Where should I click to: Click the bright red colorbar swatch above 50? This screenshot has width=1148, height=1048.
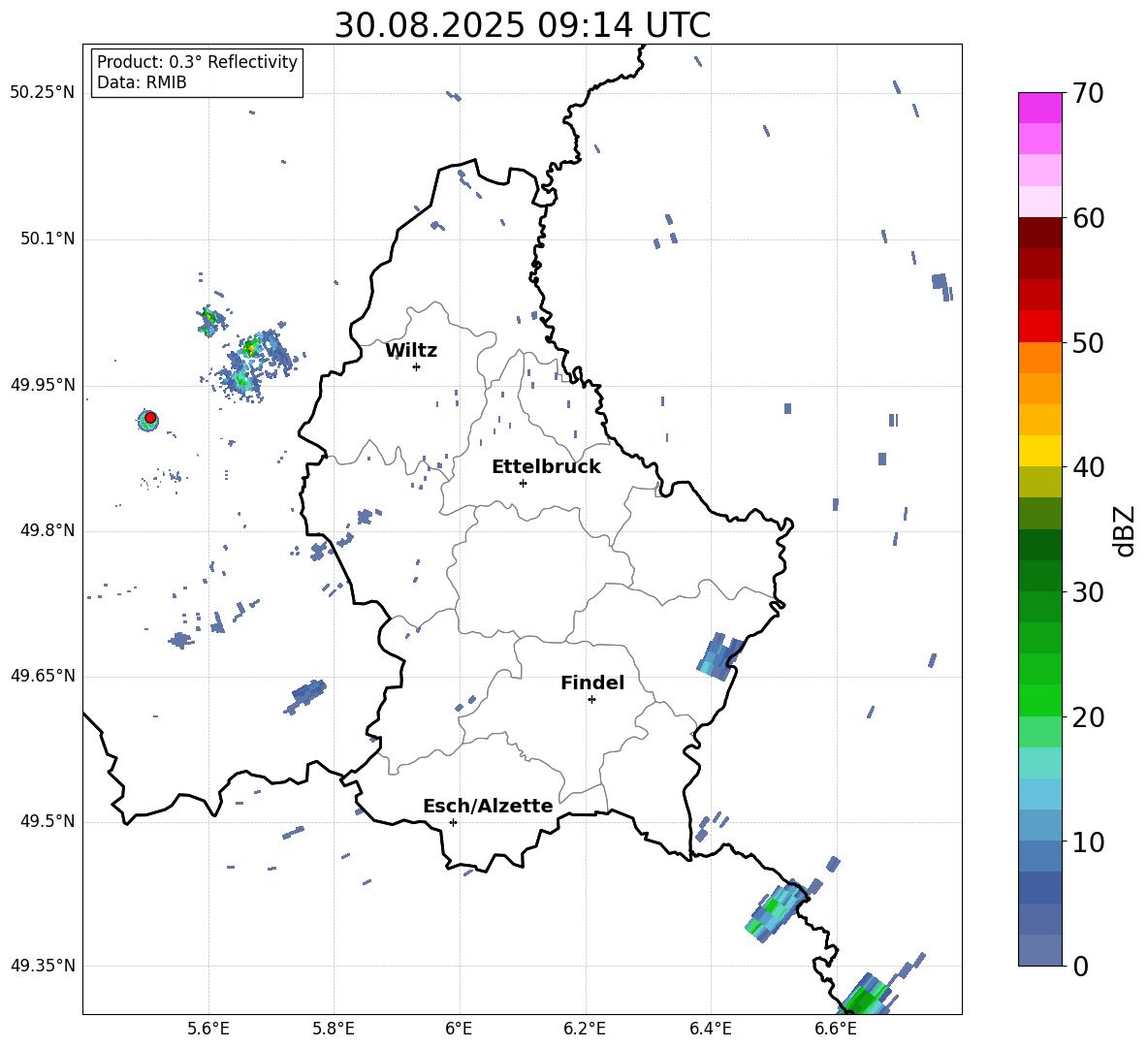pyautogui.click(x=1039, y=327)
